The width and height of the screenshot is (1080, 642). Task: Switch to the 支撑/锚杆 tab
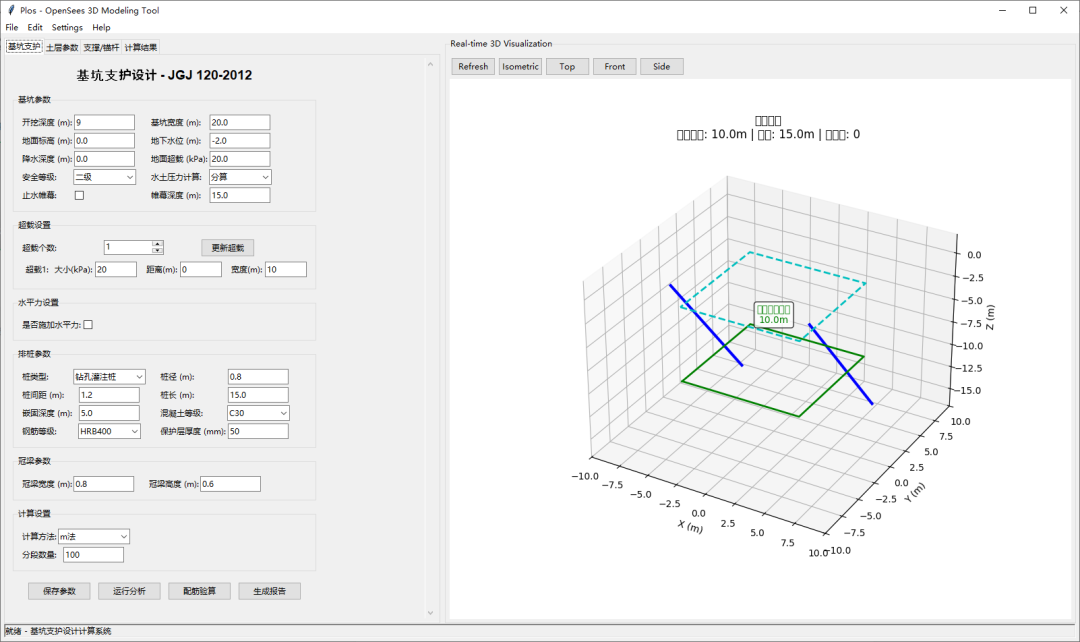[101, 48]
